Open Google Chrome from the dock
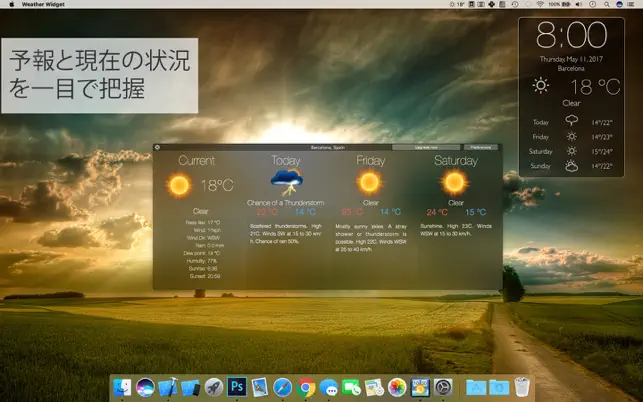This screenshot has height=402, width=643. click(306, 386)
